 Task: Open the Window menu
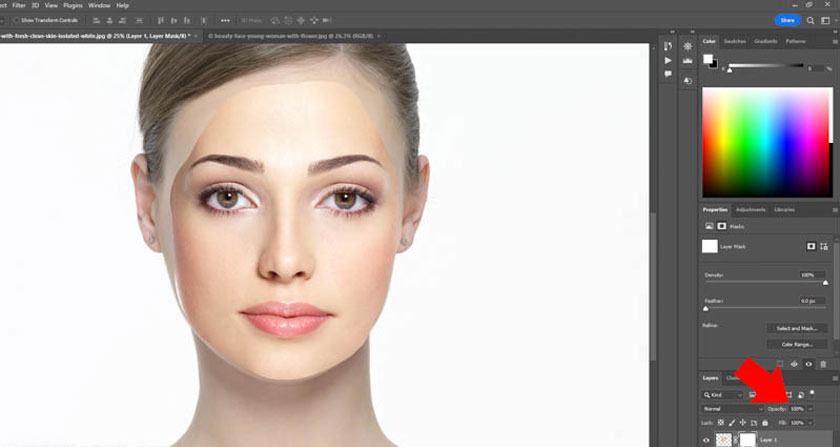pyautogui.click(x=99, y=5)
